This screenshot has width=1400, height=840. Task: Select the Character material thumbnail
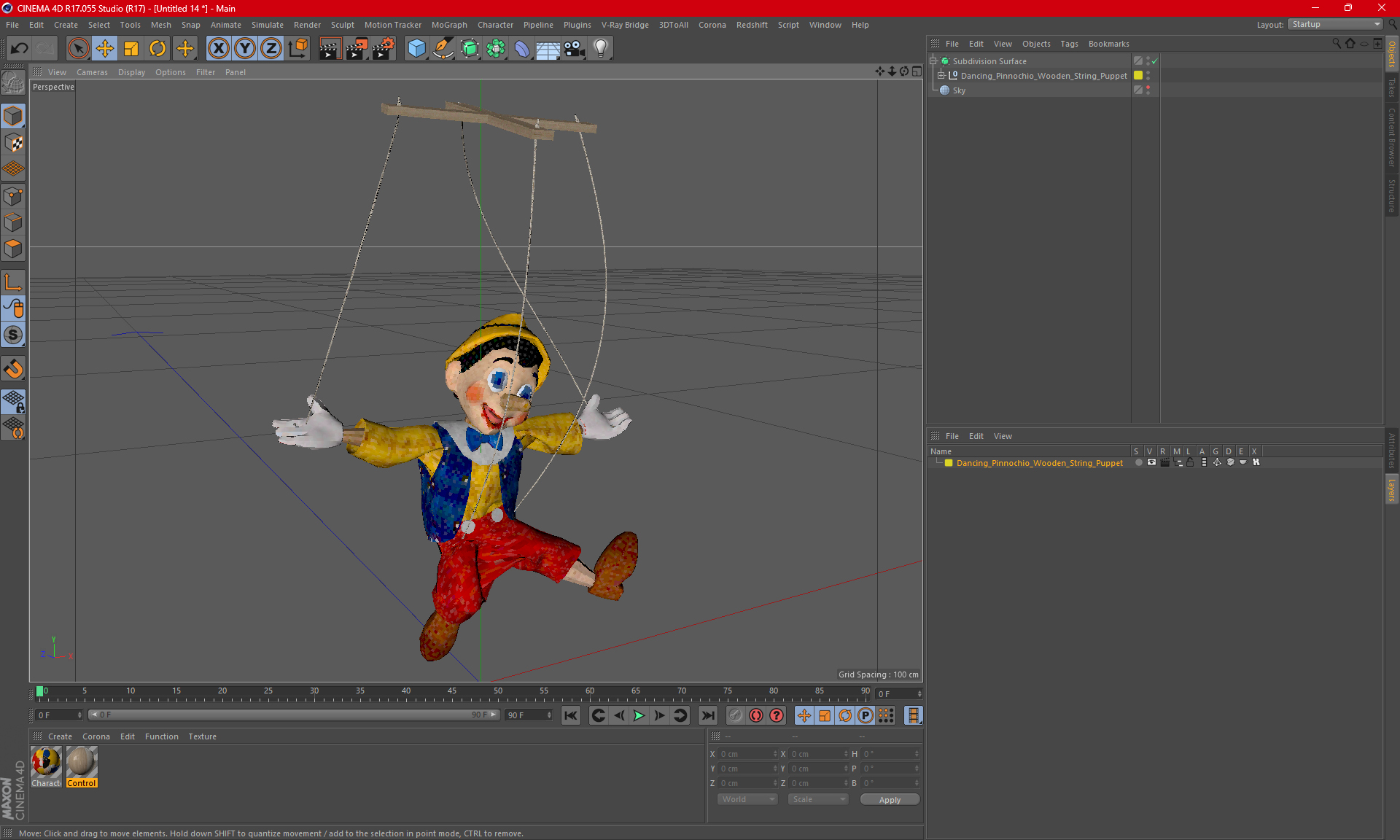coord(46,766)
